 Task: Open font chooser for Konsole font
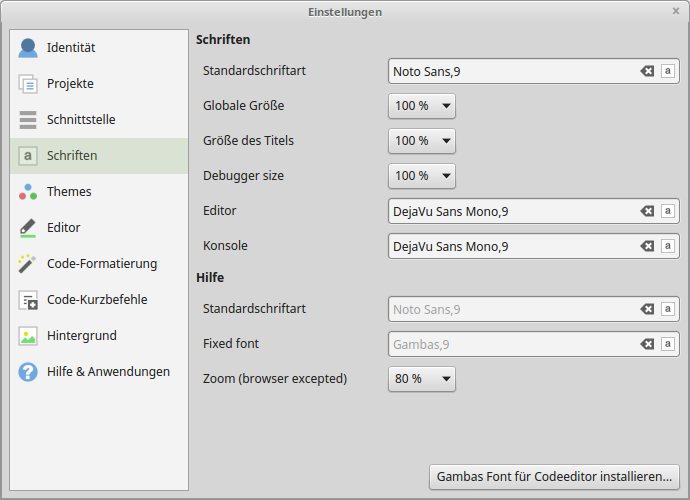click(x=668, y=246)
